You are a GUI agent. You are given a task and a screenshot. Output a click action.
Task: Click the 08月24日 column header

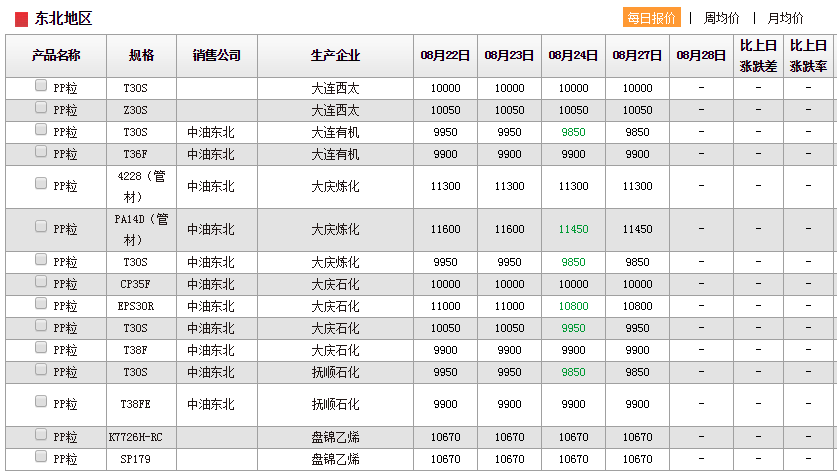tap(573, 56)
